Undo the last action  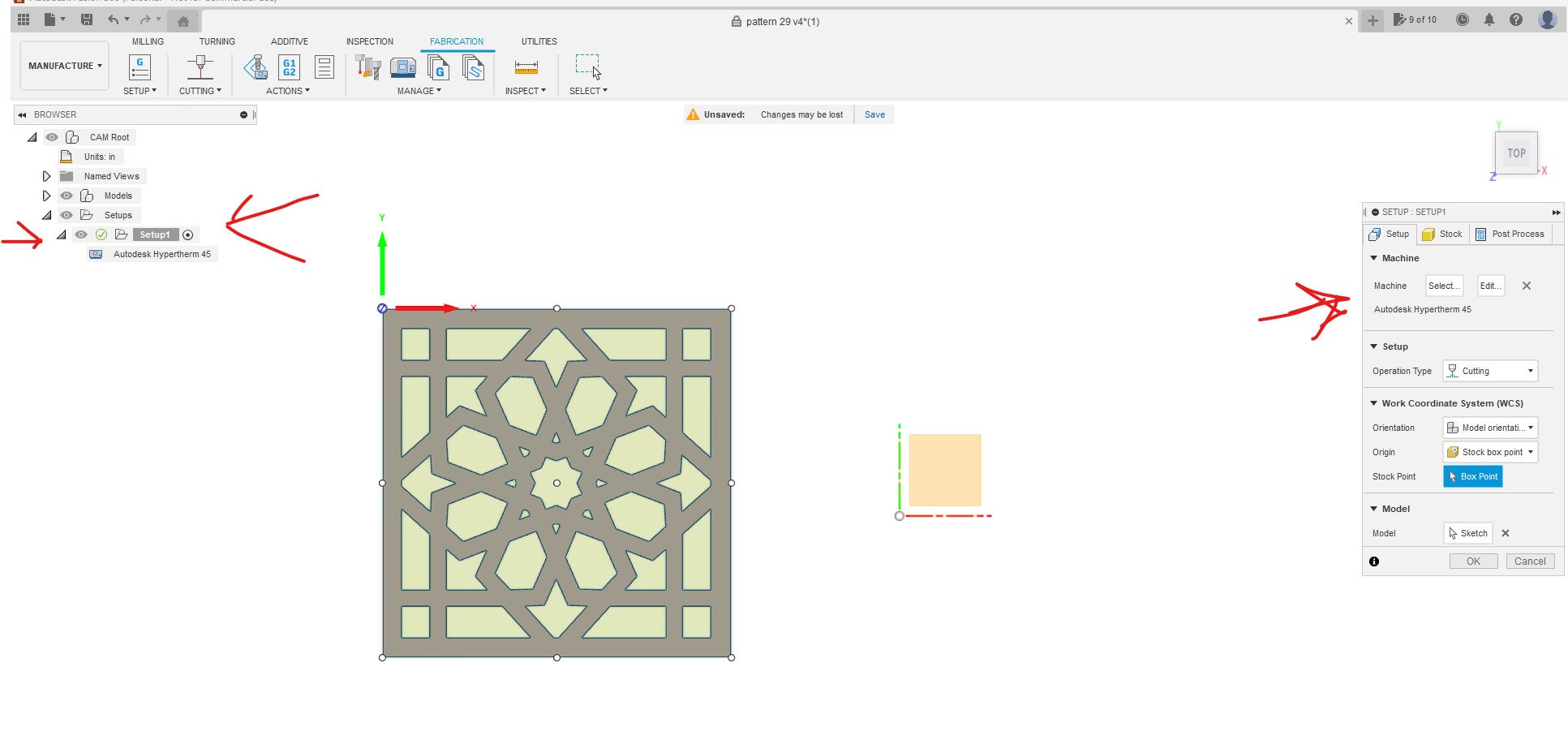tap(114, 19)
